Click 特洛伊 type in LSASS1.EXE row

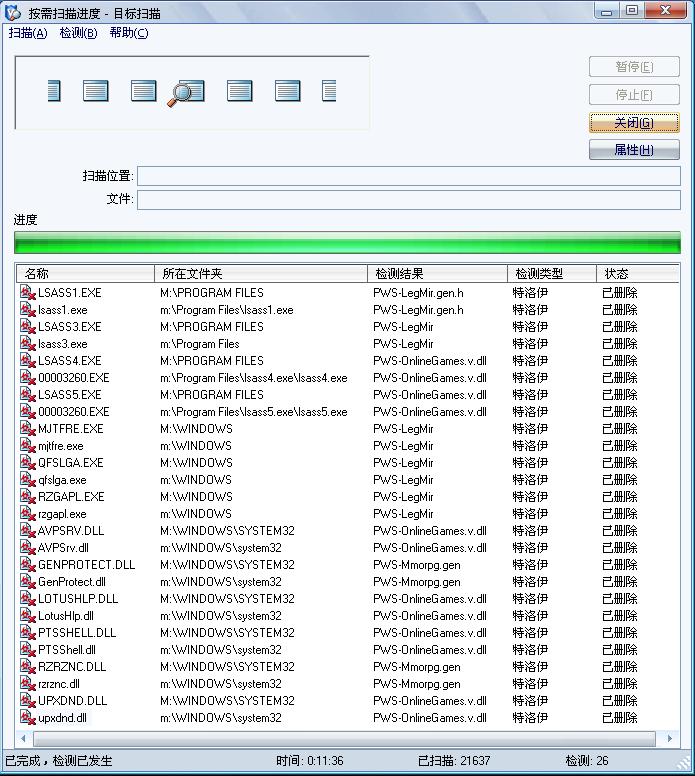530,293
